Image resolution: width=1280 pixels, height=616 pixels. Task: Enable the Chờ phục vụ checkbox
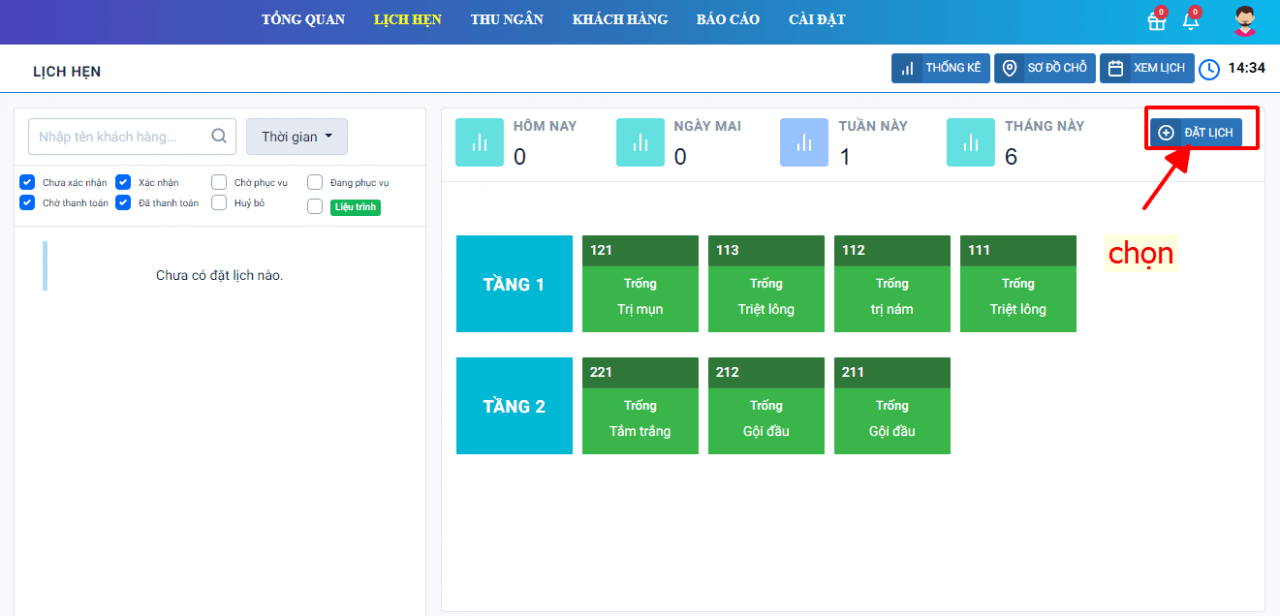[219, 182]
